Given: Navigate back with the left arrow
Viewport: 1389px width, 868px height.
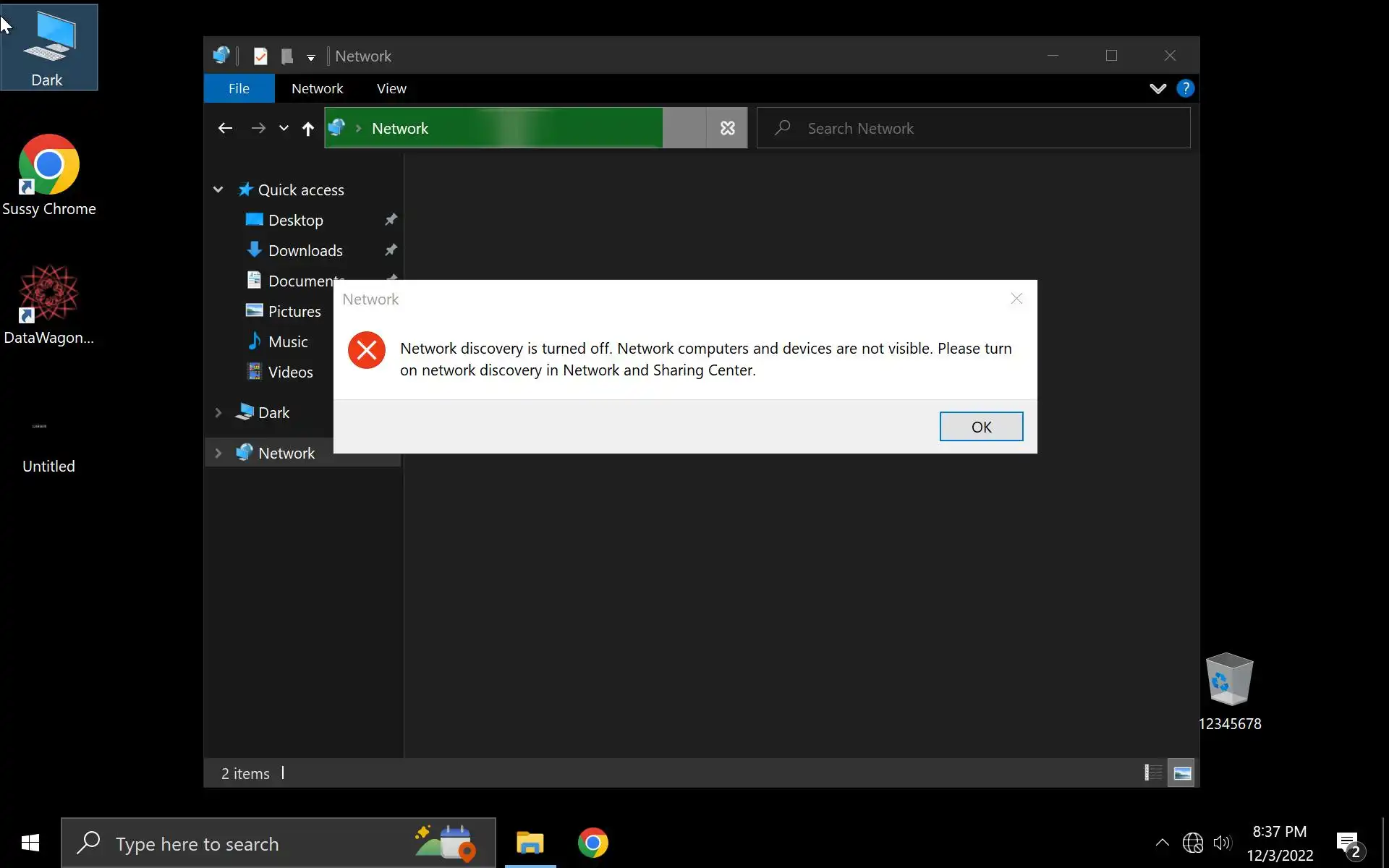Looking at the screenshot, I should tap(225, 129).
